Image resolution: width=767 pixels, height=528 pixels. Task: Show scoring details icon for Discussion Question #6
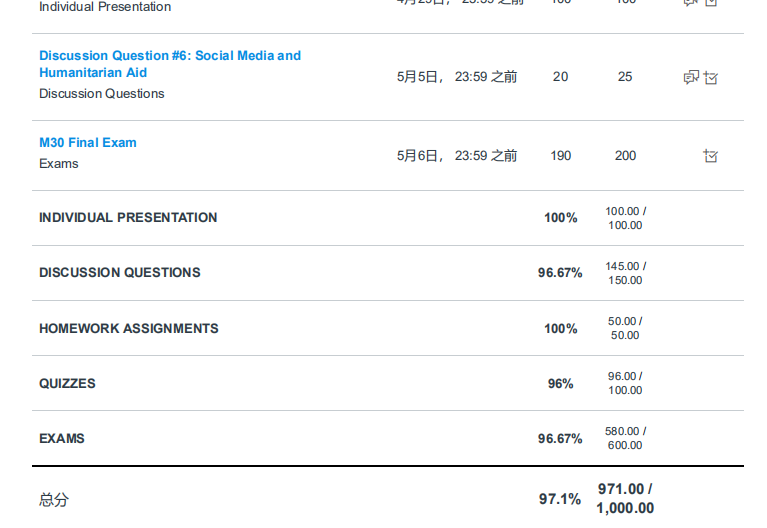tap(711, 77)
